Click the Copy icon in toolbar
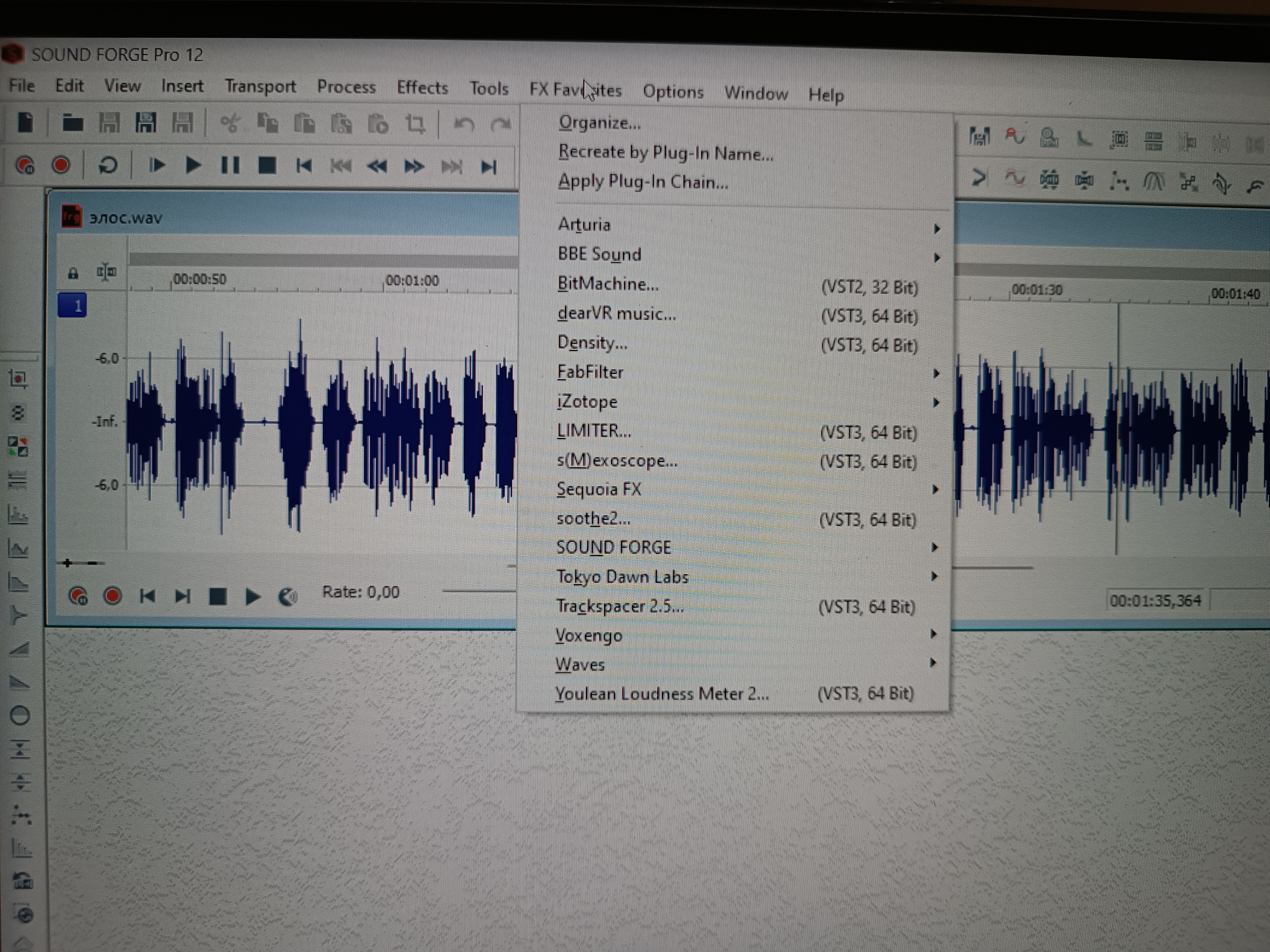This screenshot has width=1270, height=952. (268, 123)
